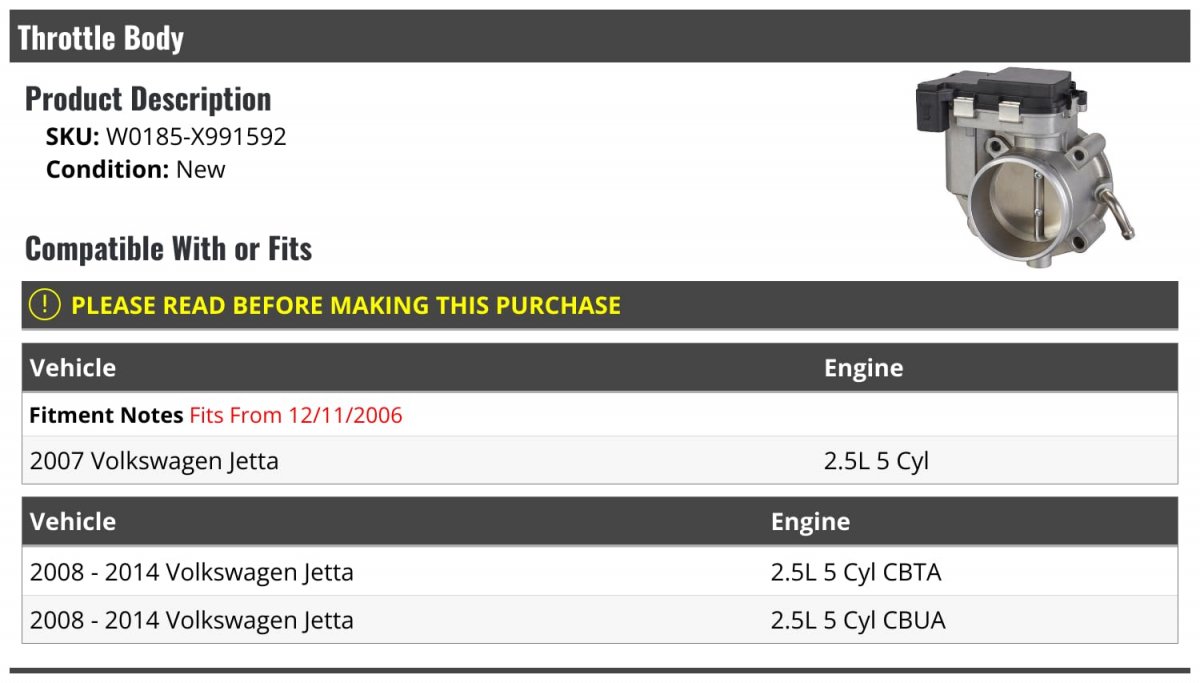Select the Jetta row with CBUA engine
The image size is (1200, 683).
(x=600, y=620)
